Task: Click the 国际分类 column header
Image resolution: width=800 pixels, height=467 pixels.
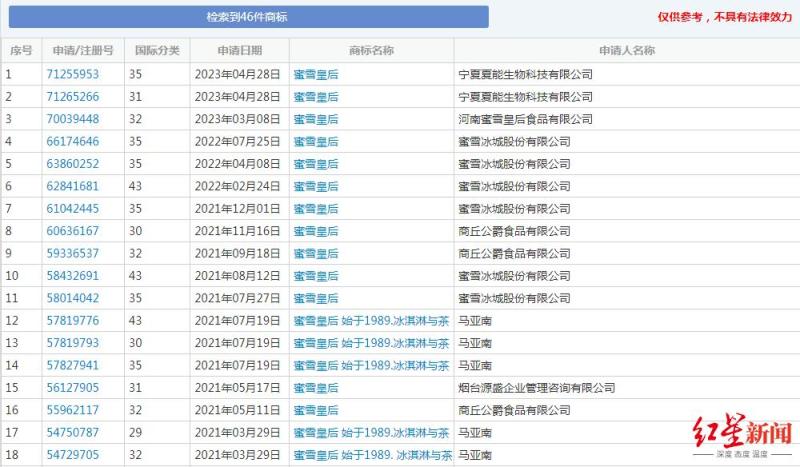Action: tap(157, 51)
